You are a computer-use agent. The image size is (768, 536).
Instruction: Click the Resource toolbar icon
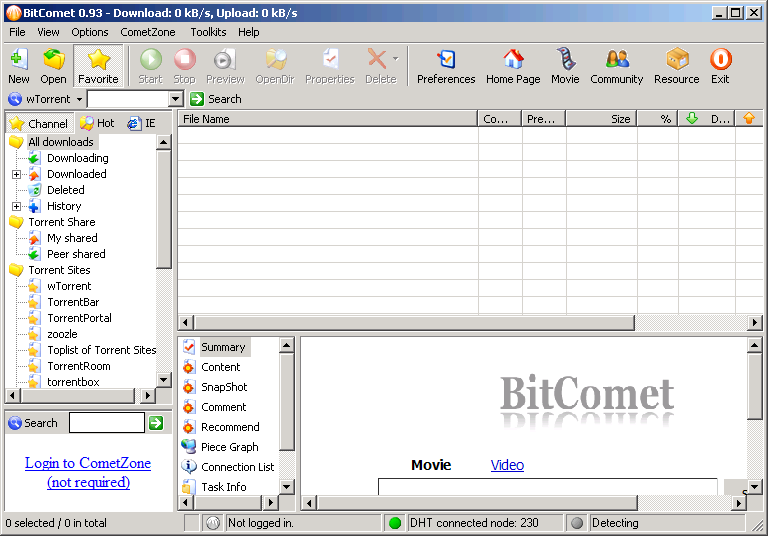677,66
